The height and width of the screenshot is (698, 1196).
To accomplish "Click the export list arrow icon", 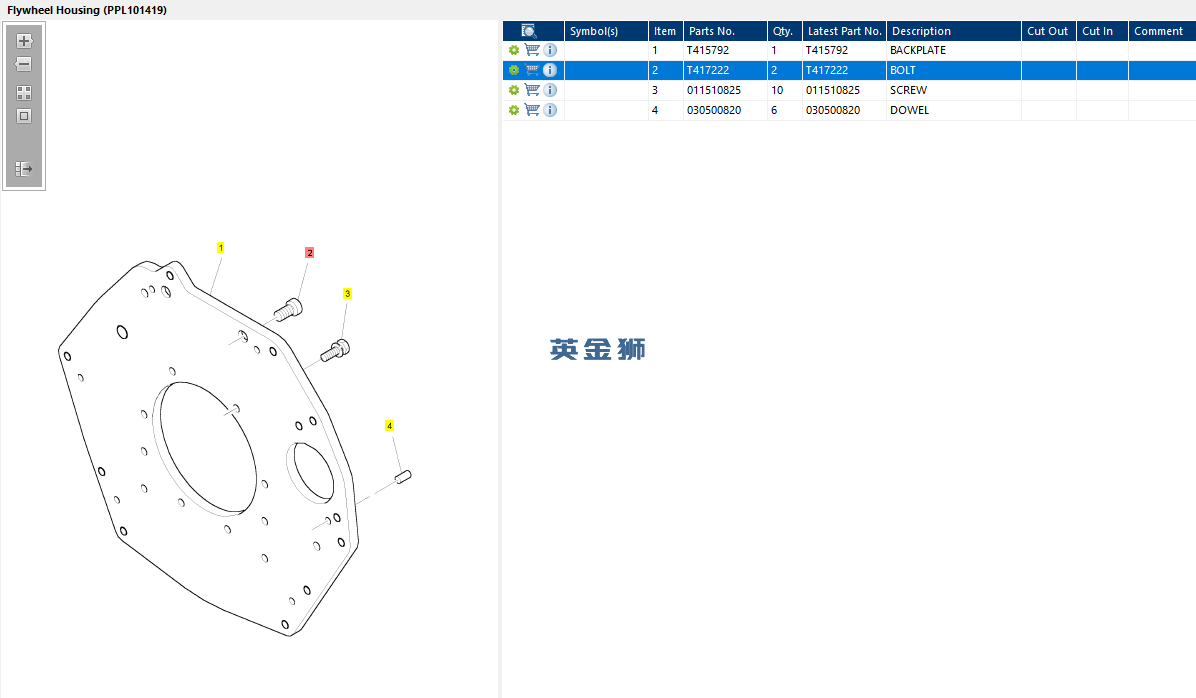I will pyautogui.click(x=24, y=169).
